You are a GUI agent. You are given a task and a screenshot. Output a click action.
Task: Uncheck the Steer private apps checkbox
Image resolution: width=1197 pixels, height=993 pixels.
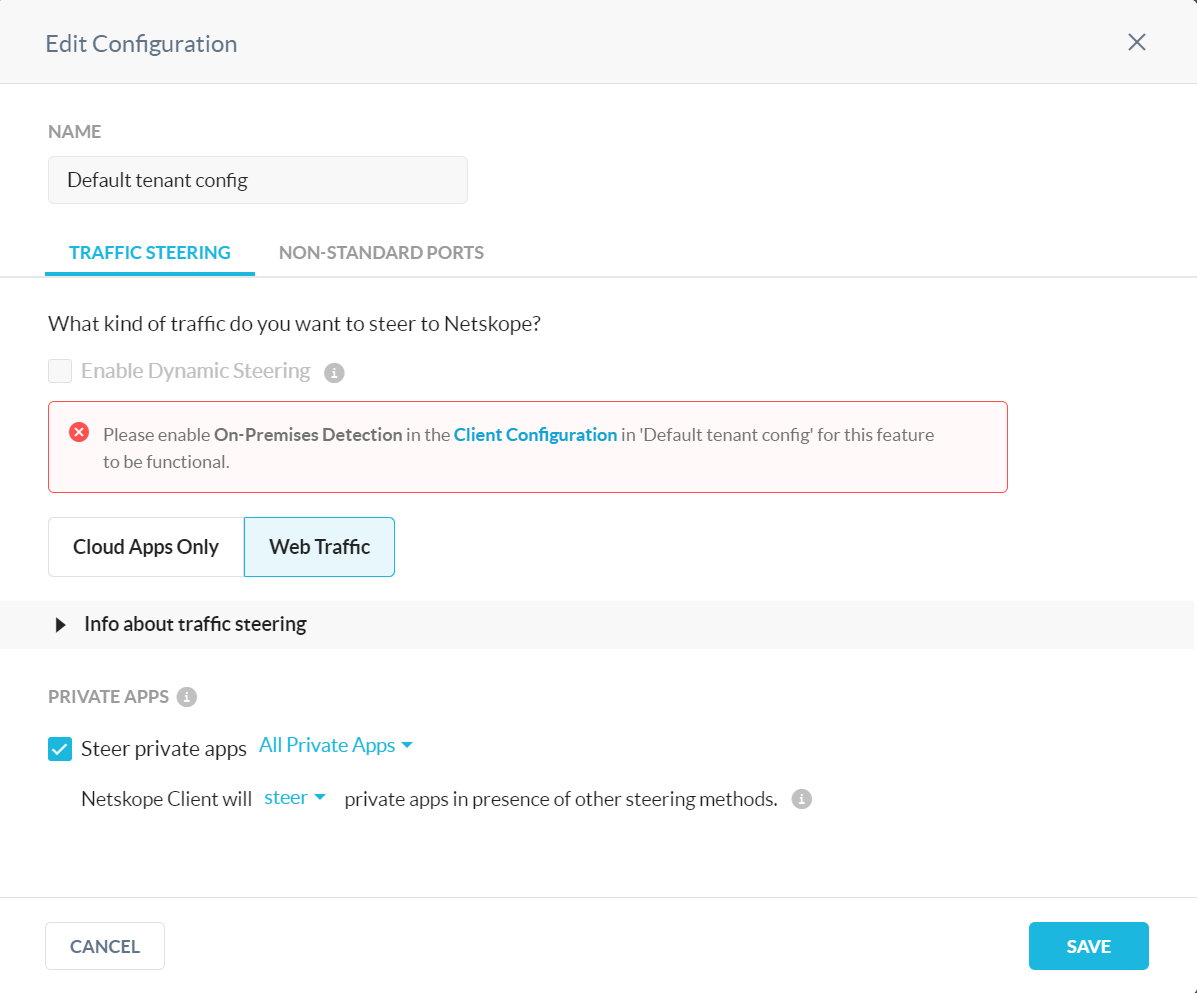click(x=60, y=749)
